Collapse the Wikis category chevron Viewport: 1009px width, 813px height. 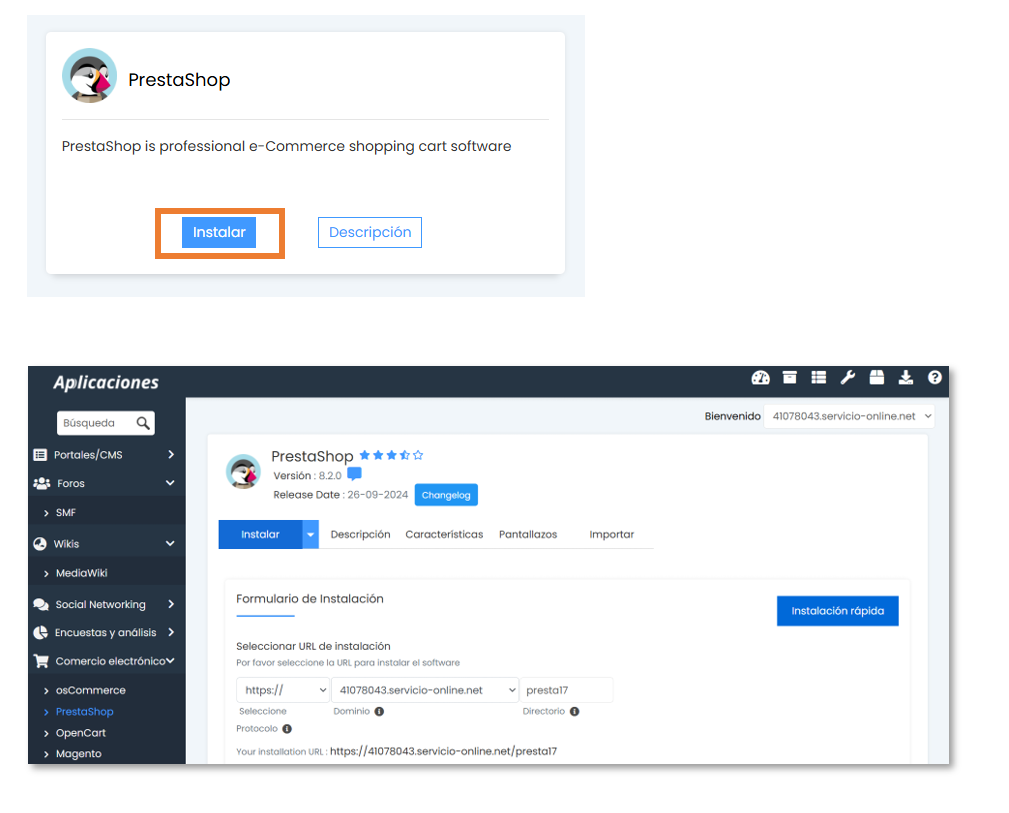pyautogui.click(x=170, y=543)
